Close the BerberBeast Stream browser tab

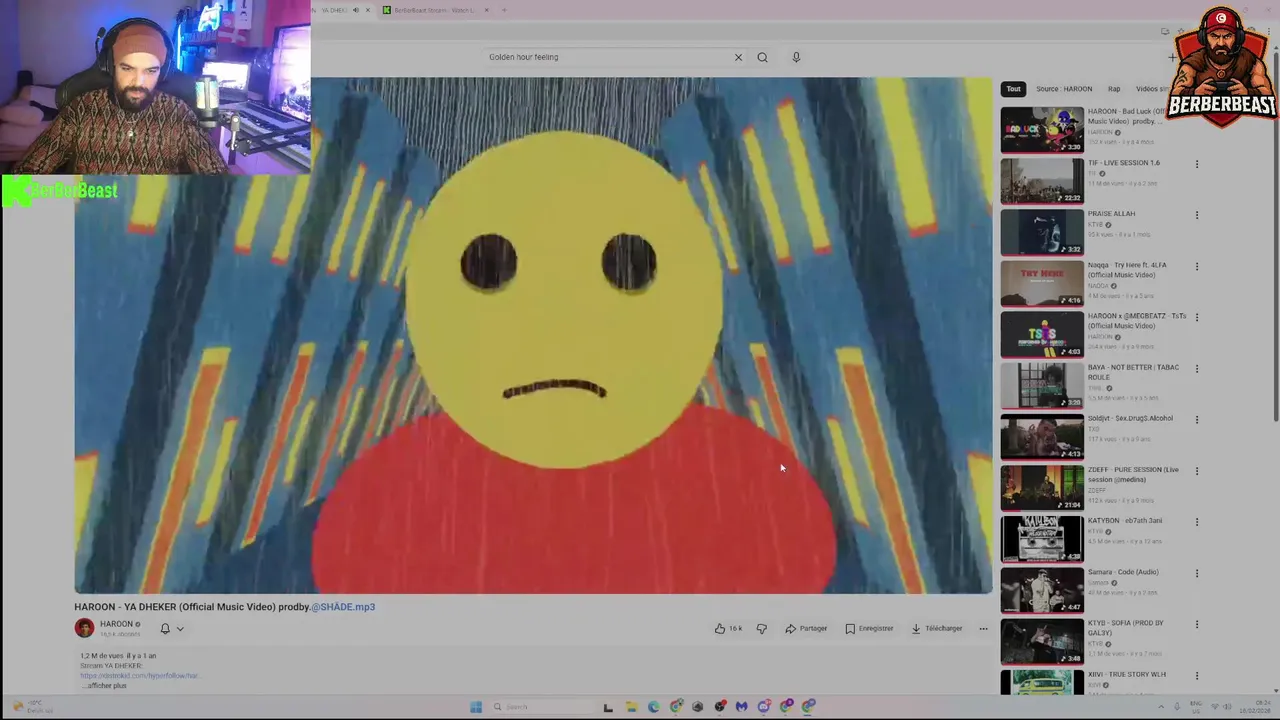click(x=486, y=10)
